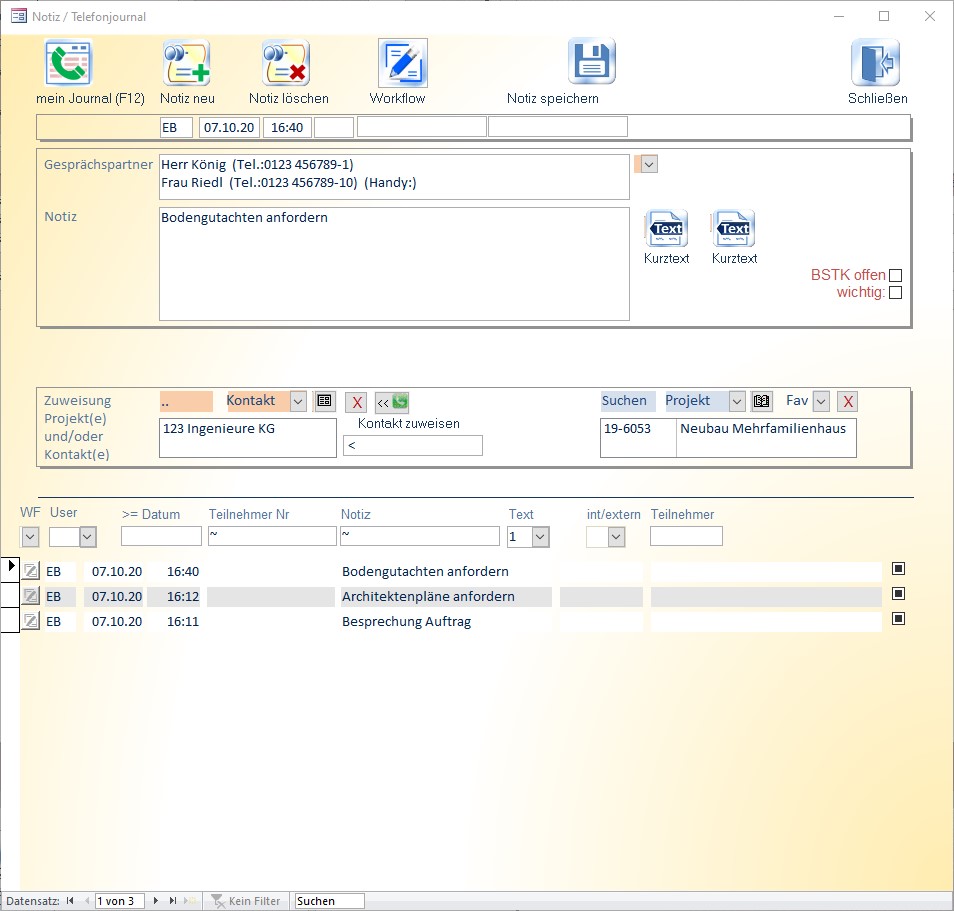Click the green Kontakt zuweisen arrow button

pyautogui.click(x=392, y=402)
